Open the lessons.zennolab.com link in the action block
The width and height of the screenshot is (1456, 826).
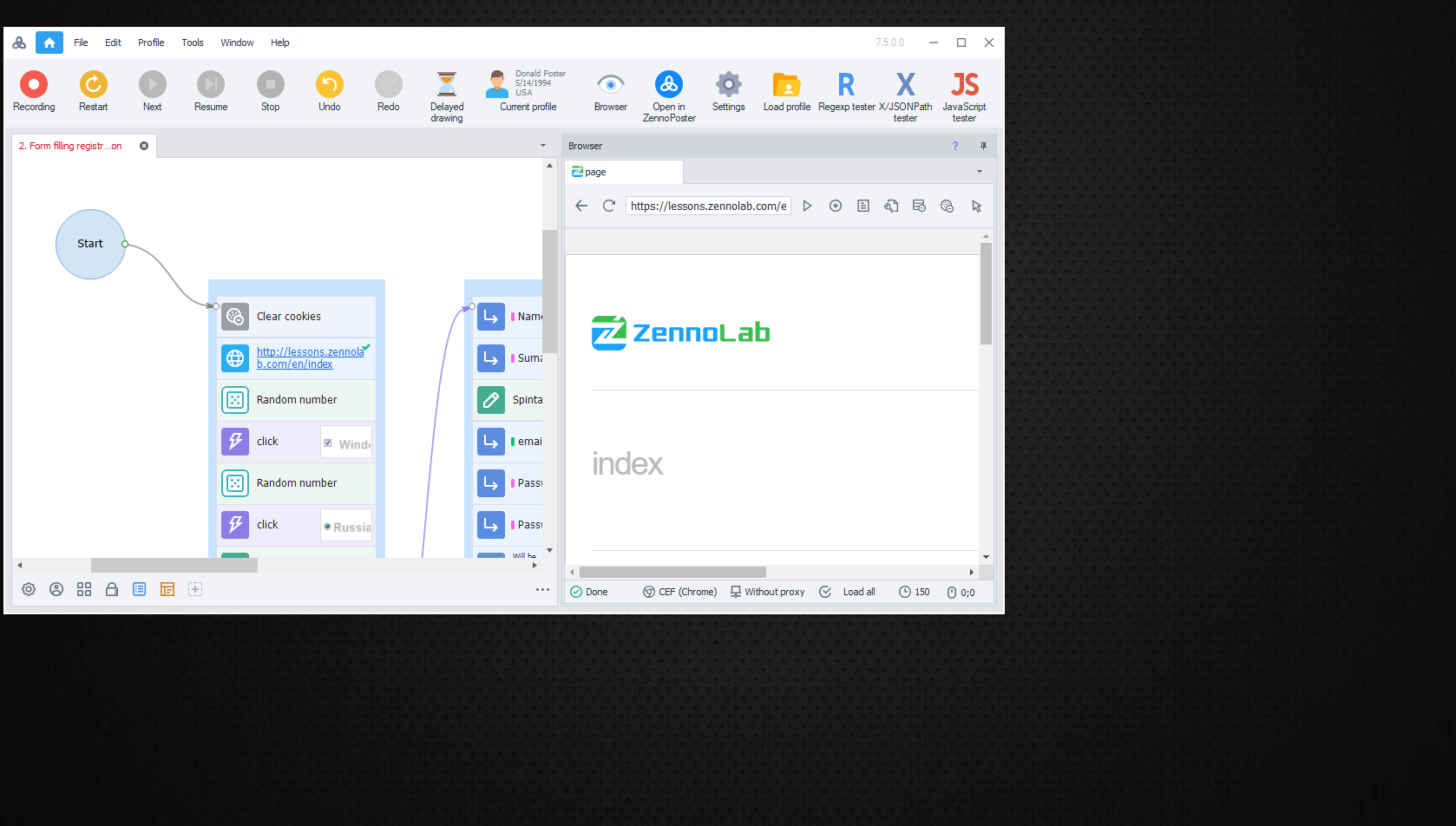pyautogui.click(x=309, y=357)
